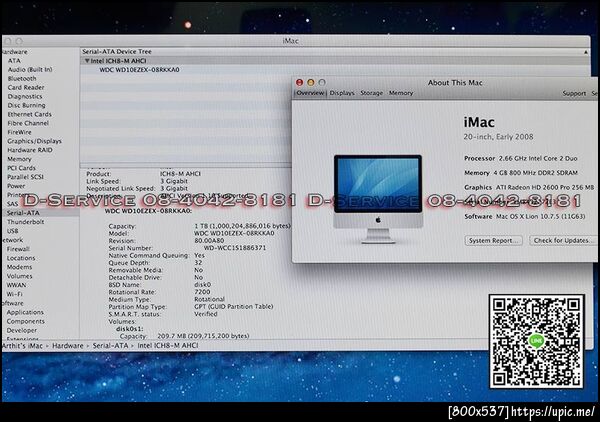This screenshot has height=422, width=600.
Task: Zoom the About This Mac window
Action: point(322,82)
